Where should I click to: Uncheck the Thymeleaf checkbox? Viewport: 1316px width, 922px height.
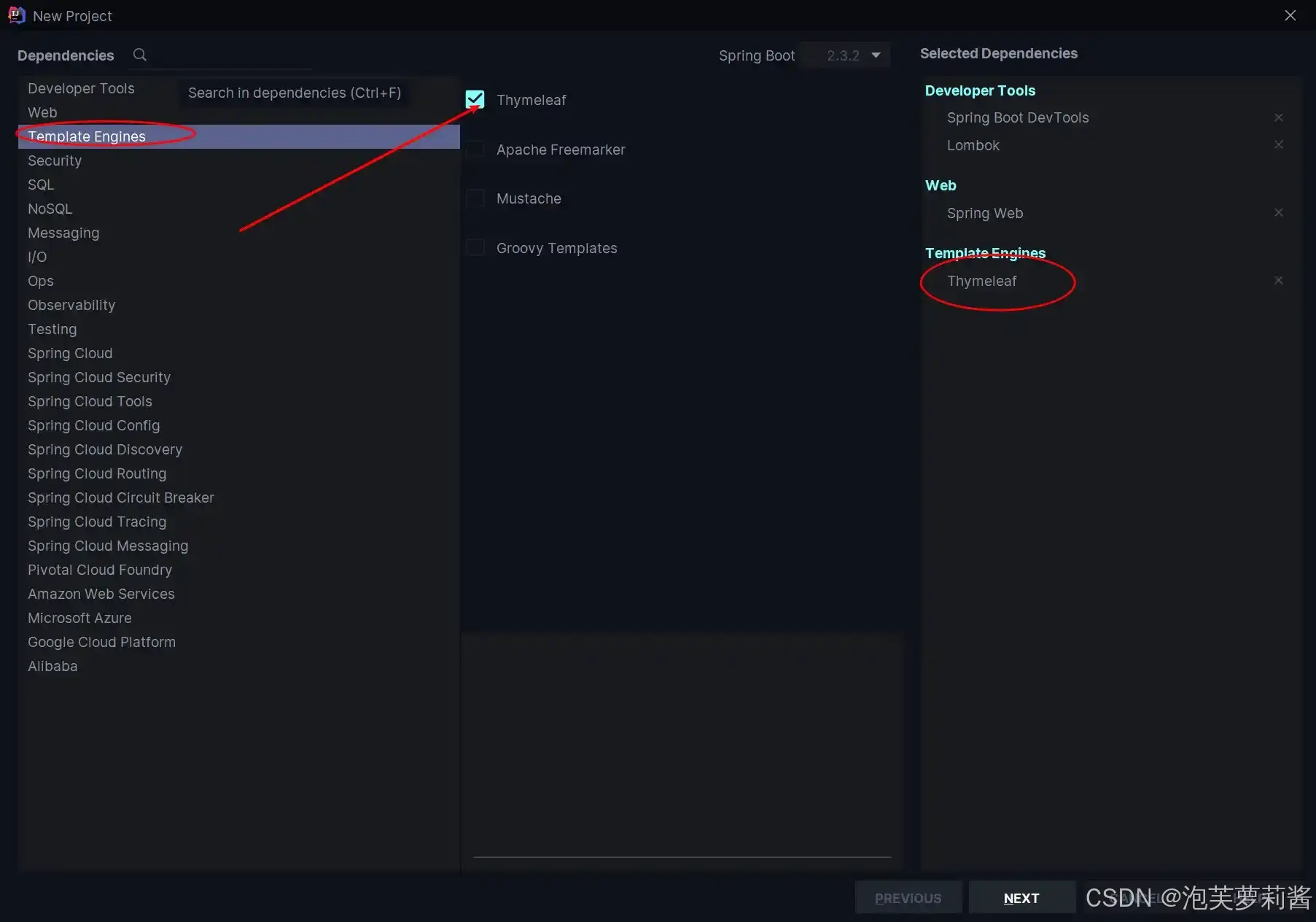point(475,99)
